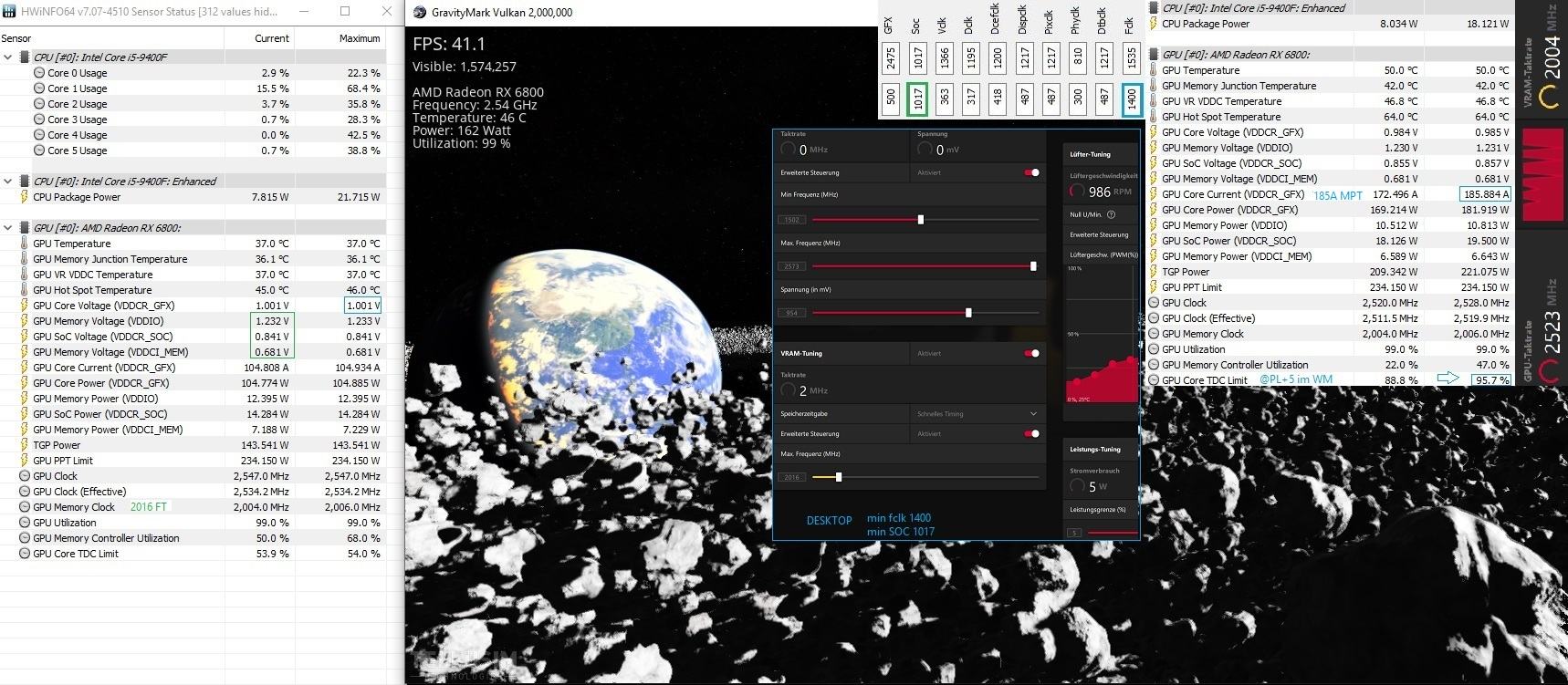Collapse GPU [#0]: AMD Radeon RX 6800 group in left window
The width and height of the screenshot is (1568, 685).
click(8, 228)
